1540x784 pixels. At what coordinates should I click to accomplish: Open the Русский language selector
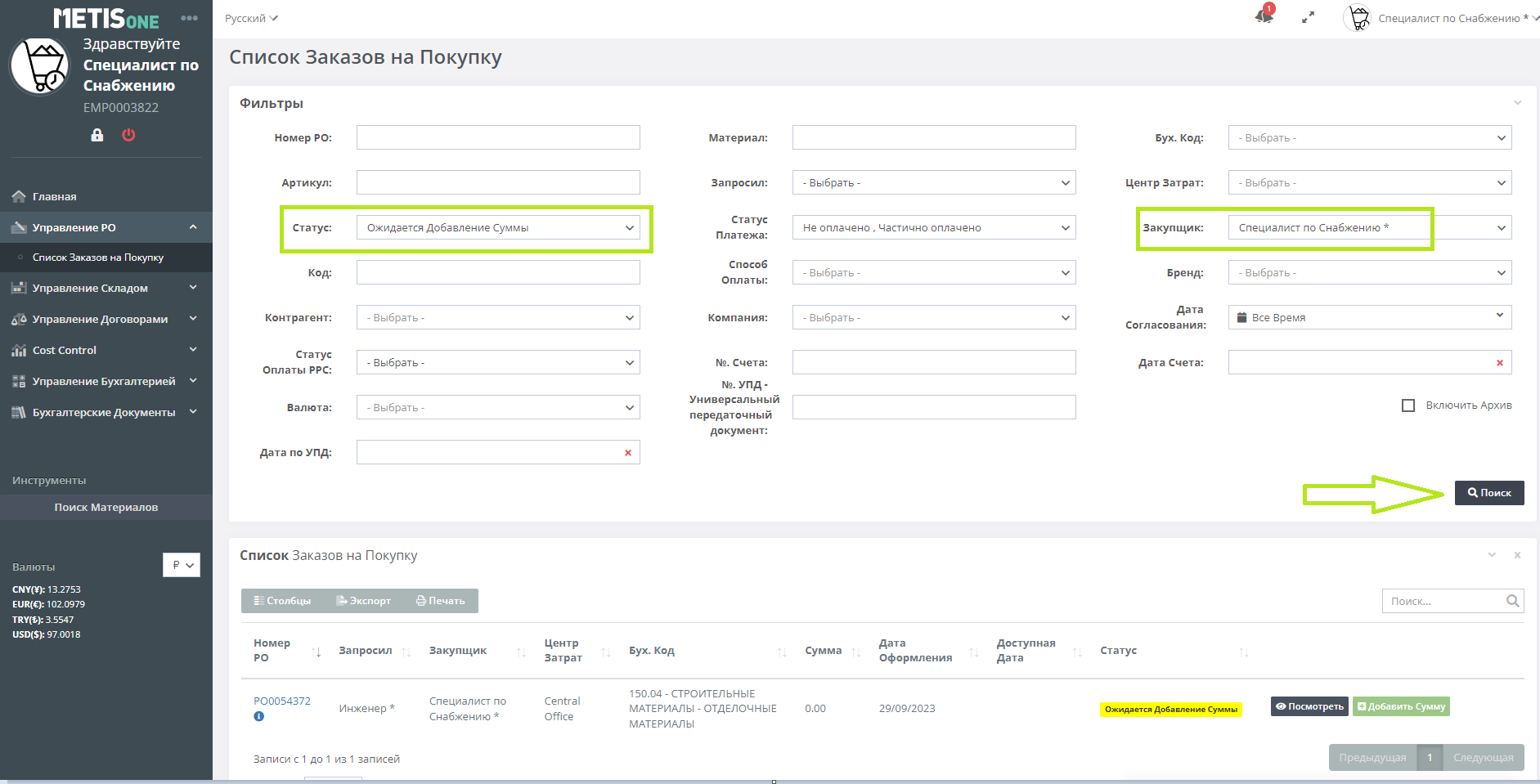[251, 18]
